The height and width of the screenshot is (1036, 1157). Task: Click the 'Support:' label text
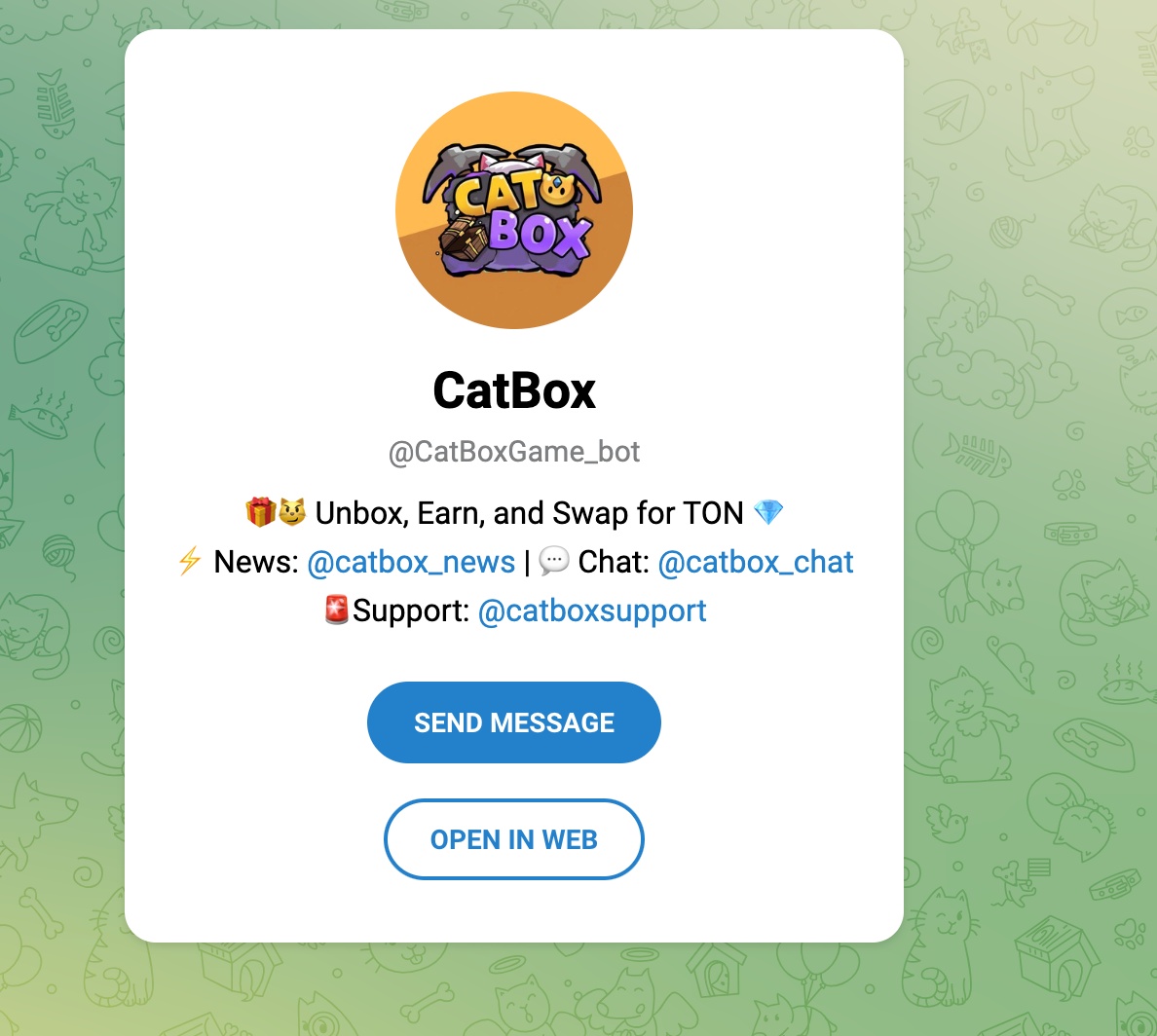411,610
